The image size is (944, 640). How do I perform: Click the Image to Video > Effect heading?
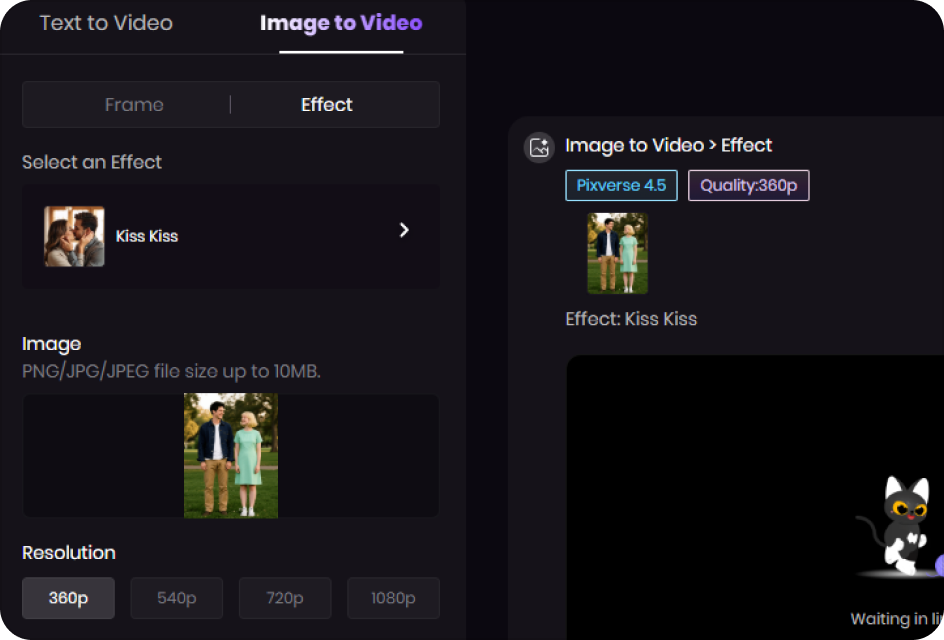668,145
